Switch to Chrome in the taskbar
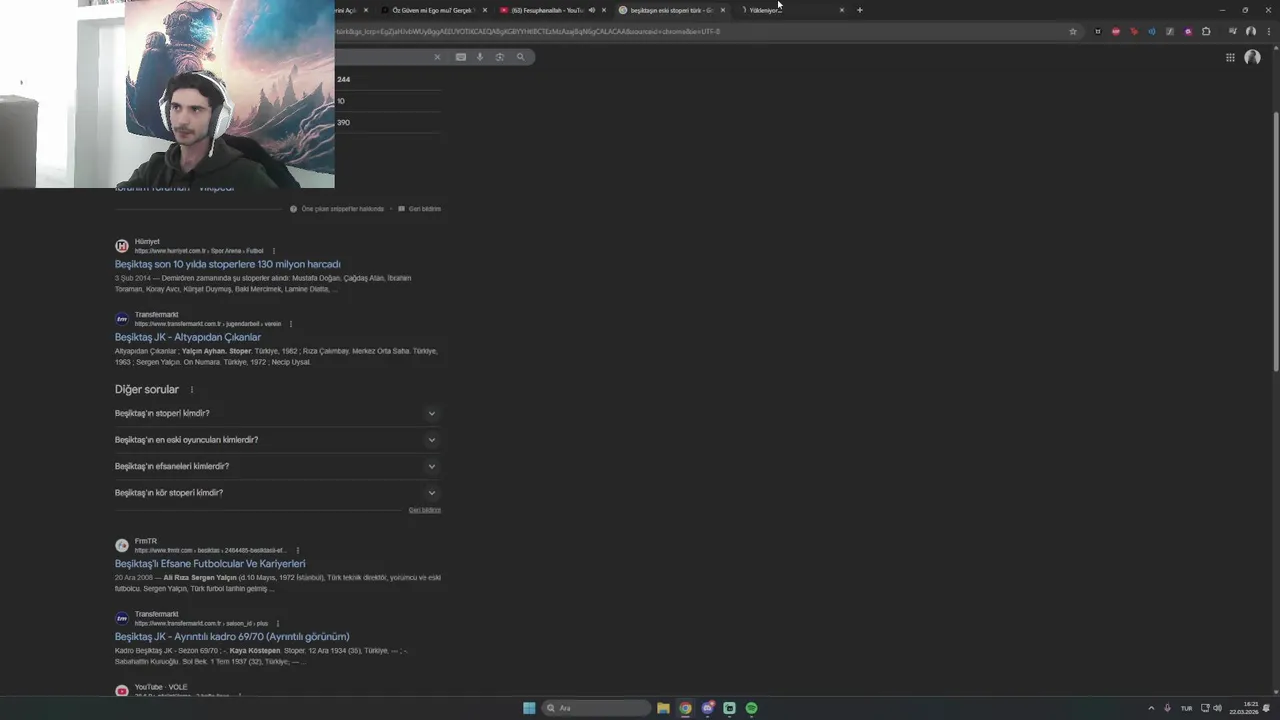 click(685, 708)
